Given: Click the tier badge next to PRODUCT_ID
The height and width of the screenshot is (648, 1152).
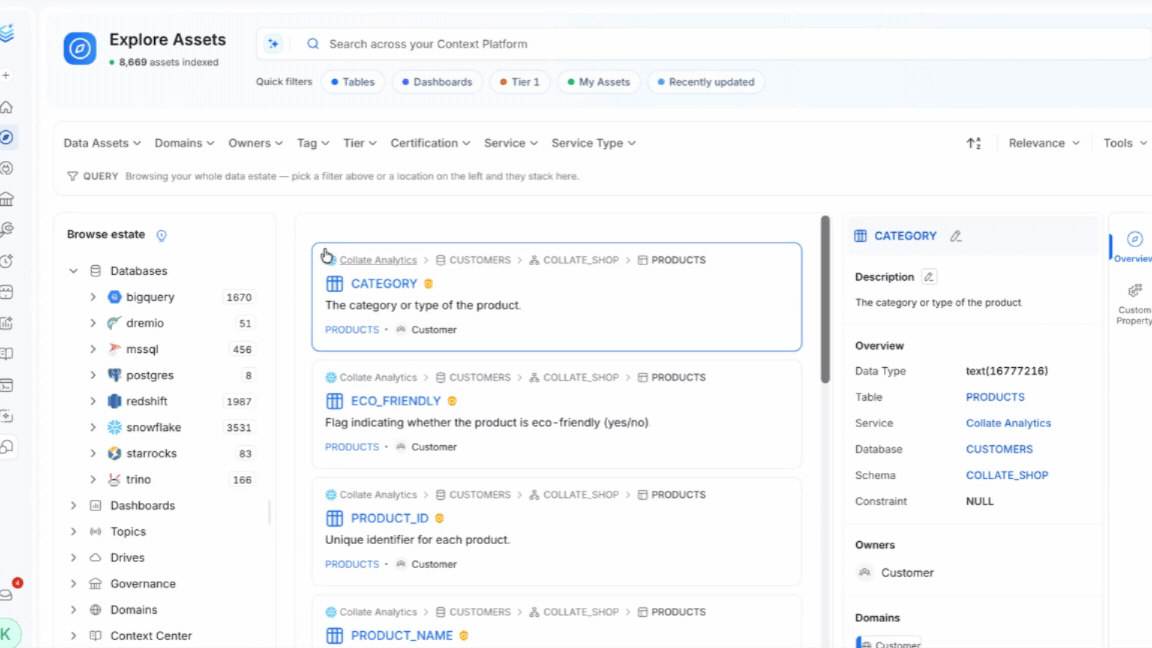Looking at the screenshot, I should (439, 518).
